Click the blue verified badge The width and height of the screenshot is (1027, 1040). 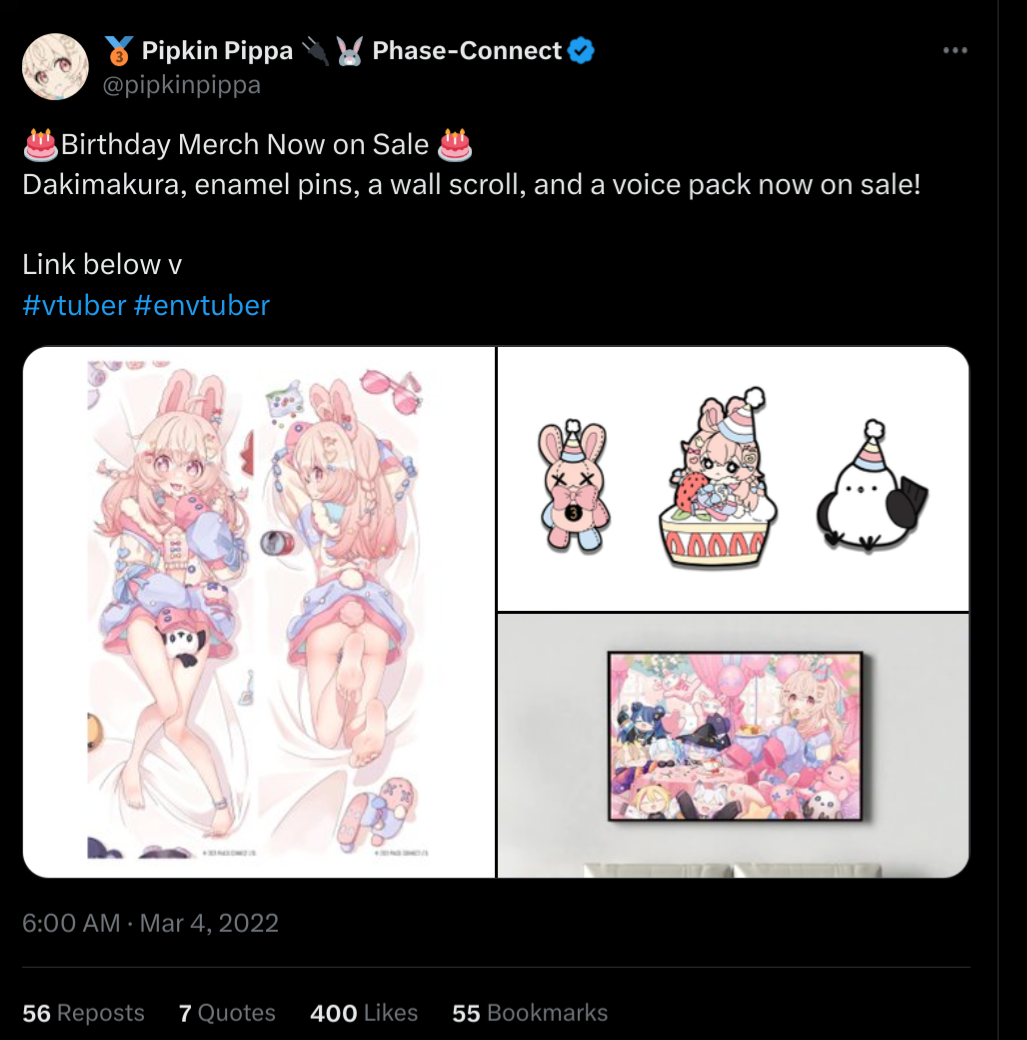581,50
